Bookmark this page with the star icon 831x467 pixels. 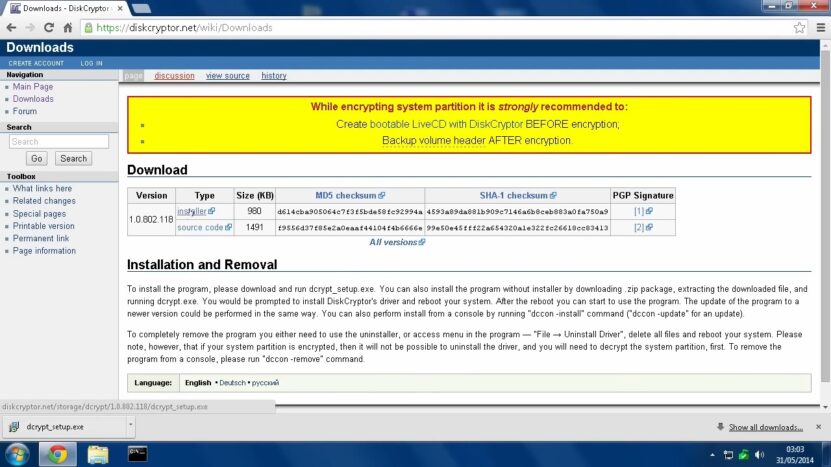799,28
